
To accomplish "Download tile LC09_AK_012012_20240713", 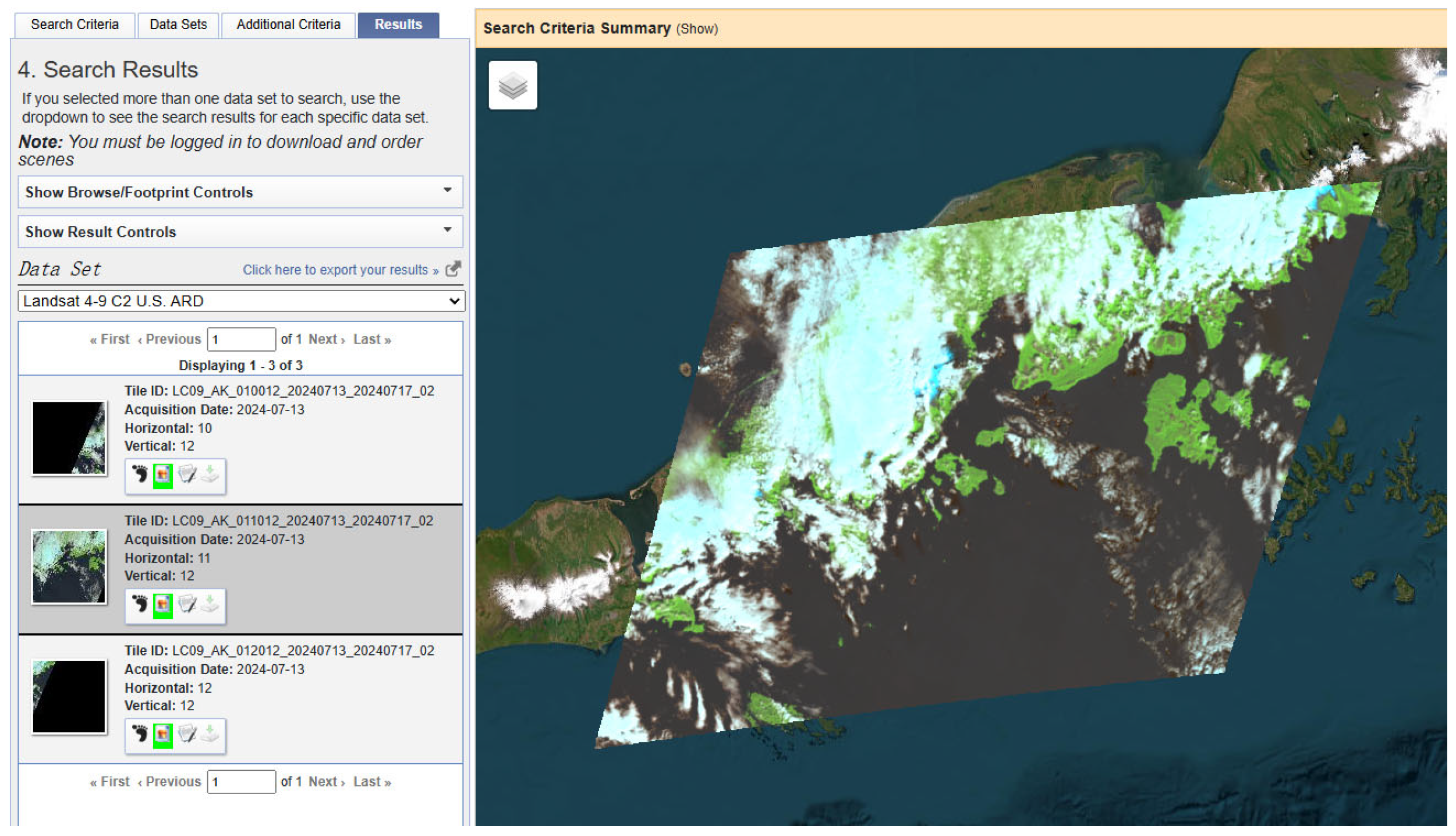I will (x=209, y=735).
